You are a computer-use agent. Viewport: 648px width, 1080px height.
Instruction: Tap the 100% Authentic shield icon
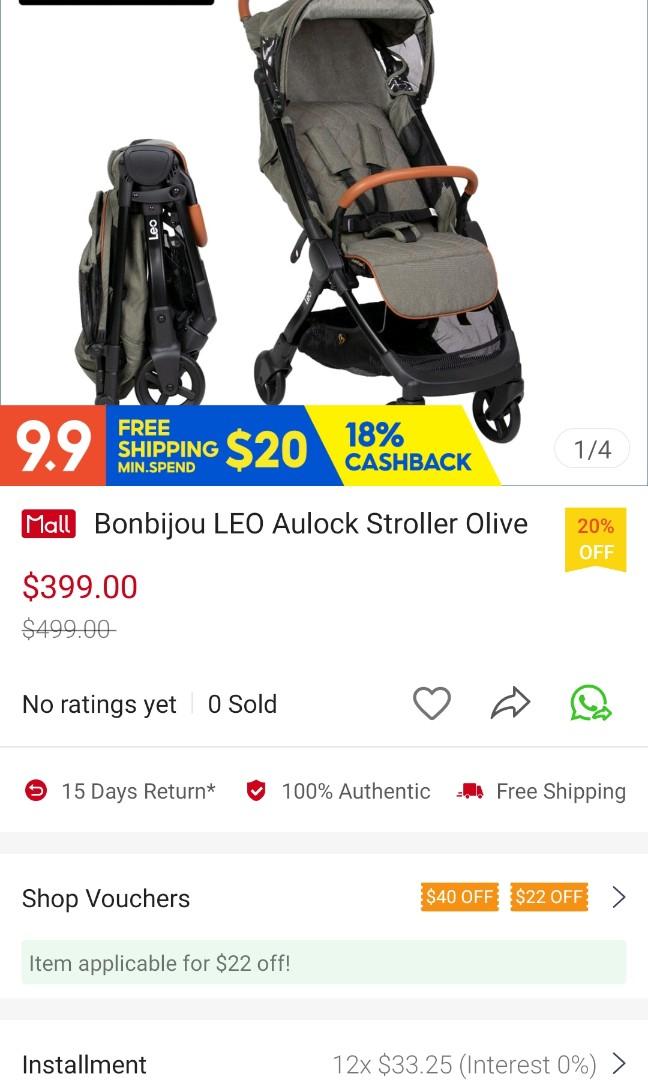coord(256,791)
